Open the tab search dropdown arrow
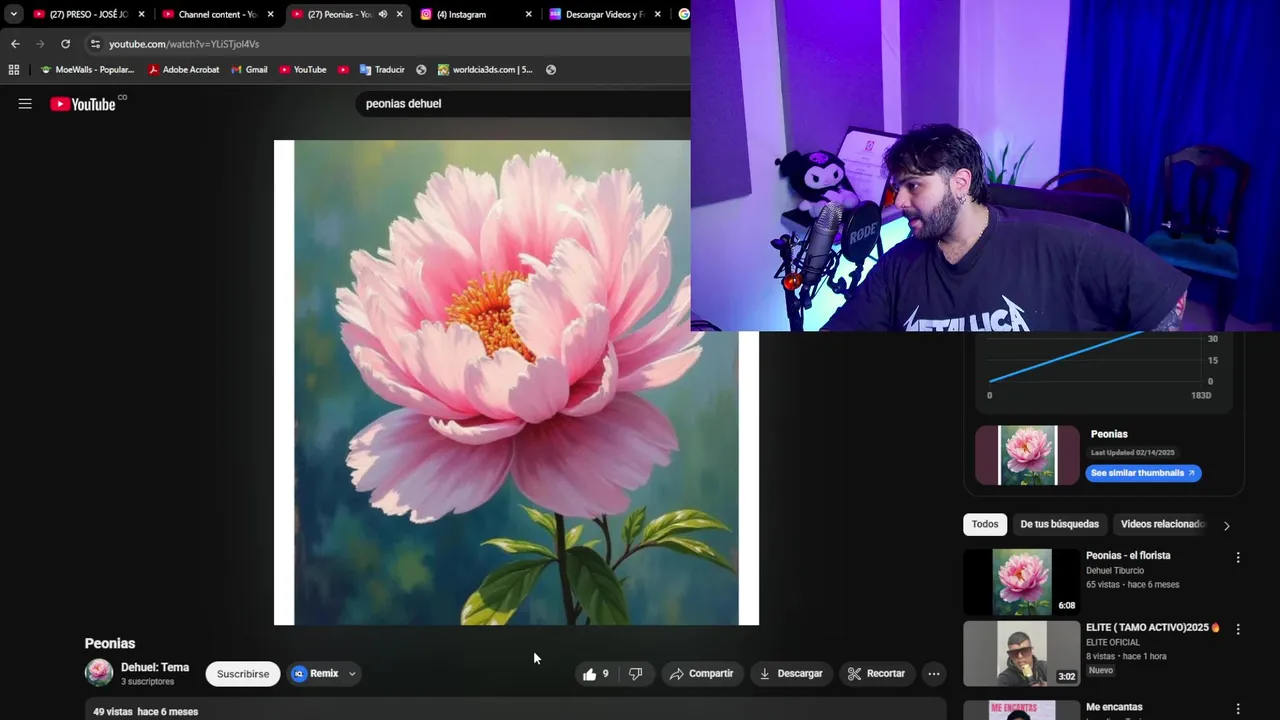Viewport: 1280px width, 720px height. coord(13,14)
